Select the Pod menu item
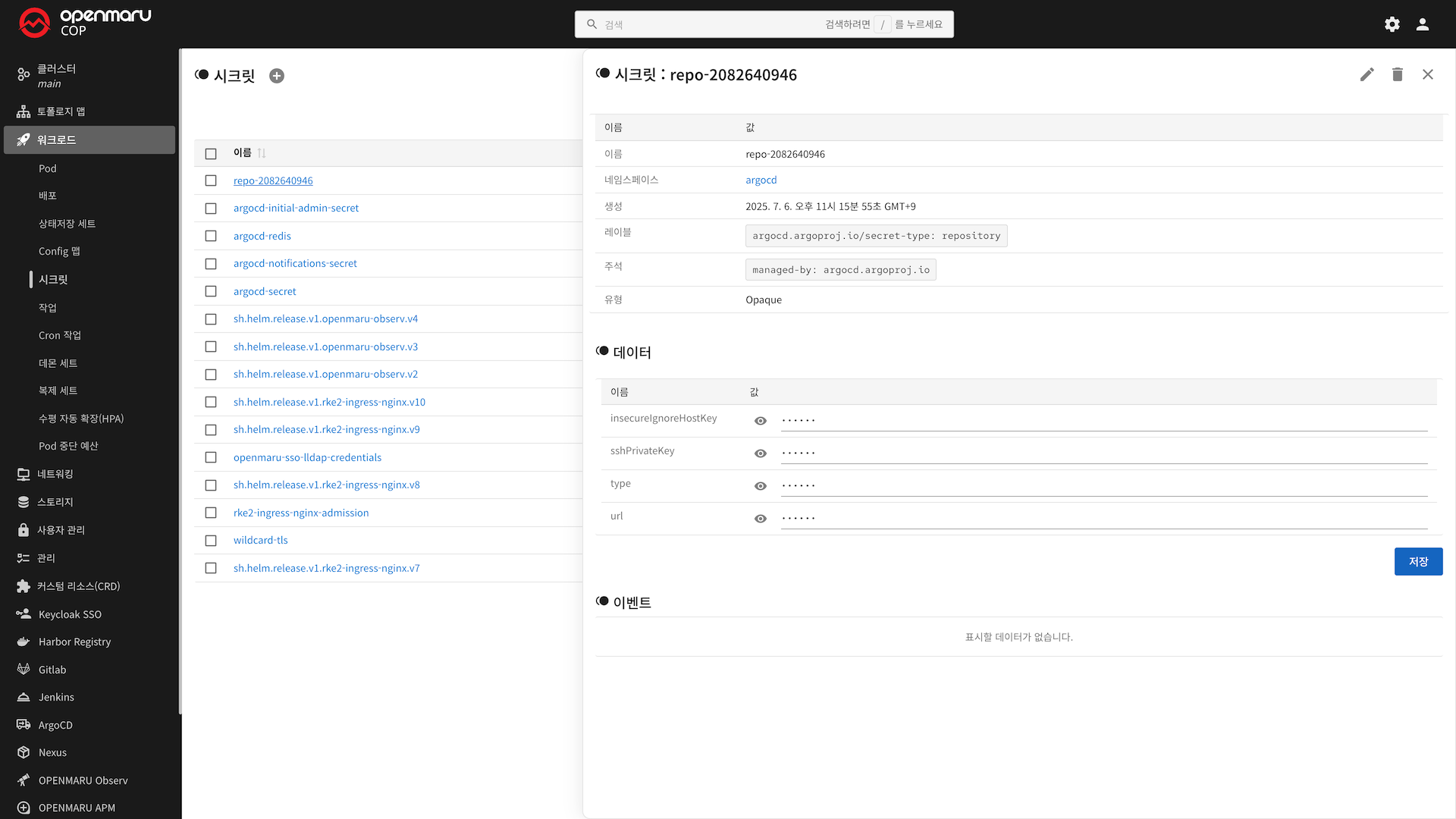Viewport: 1456px width, 819px height. tap(48, 168)
